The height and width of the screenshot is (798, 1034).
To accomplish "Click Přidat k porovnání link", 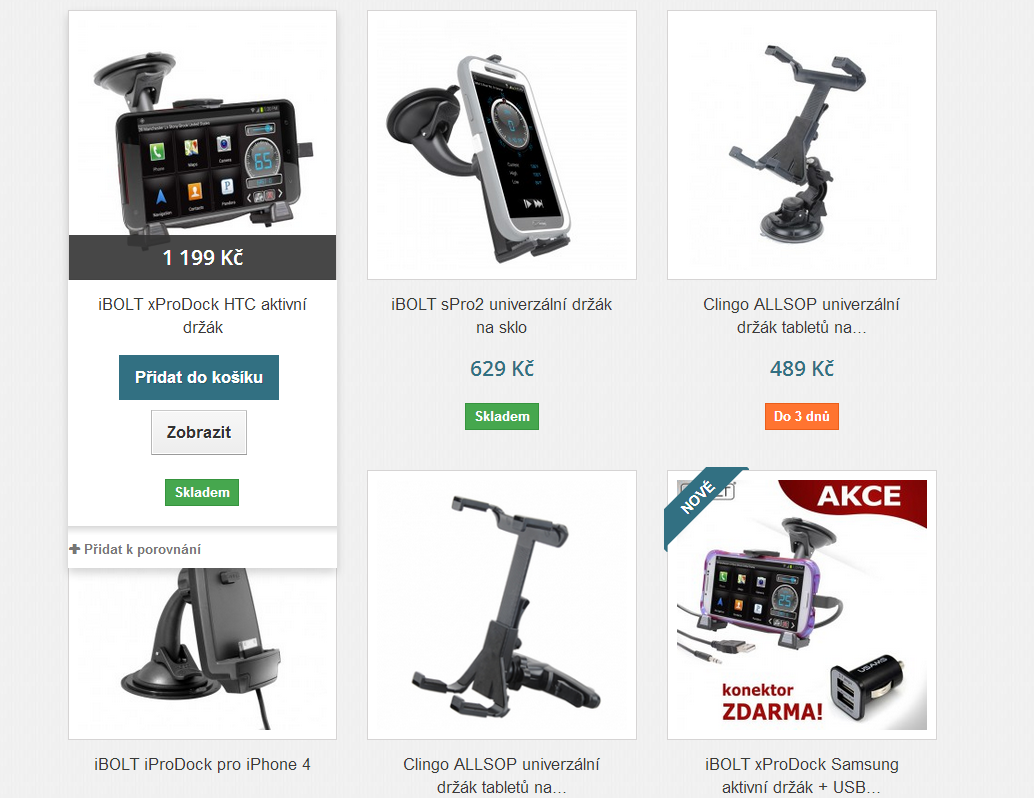I will click(142, 549).
